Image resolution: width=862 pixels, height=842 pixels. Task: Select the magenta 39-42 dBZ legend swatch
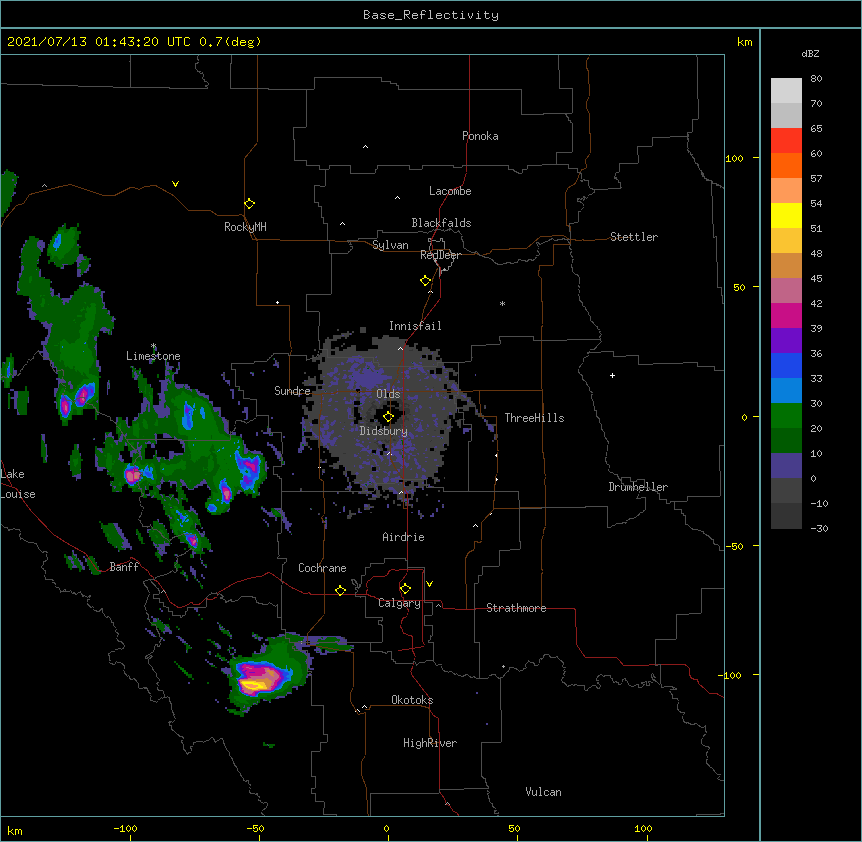click(786, 316)
